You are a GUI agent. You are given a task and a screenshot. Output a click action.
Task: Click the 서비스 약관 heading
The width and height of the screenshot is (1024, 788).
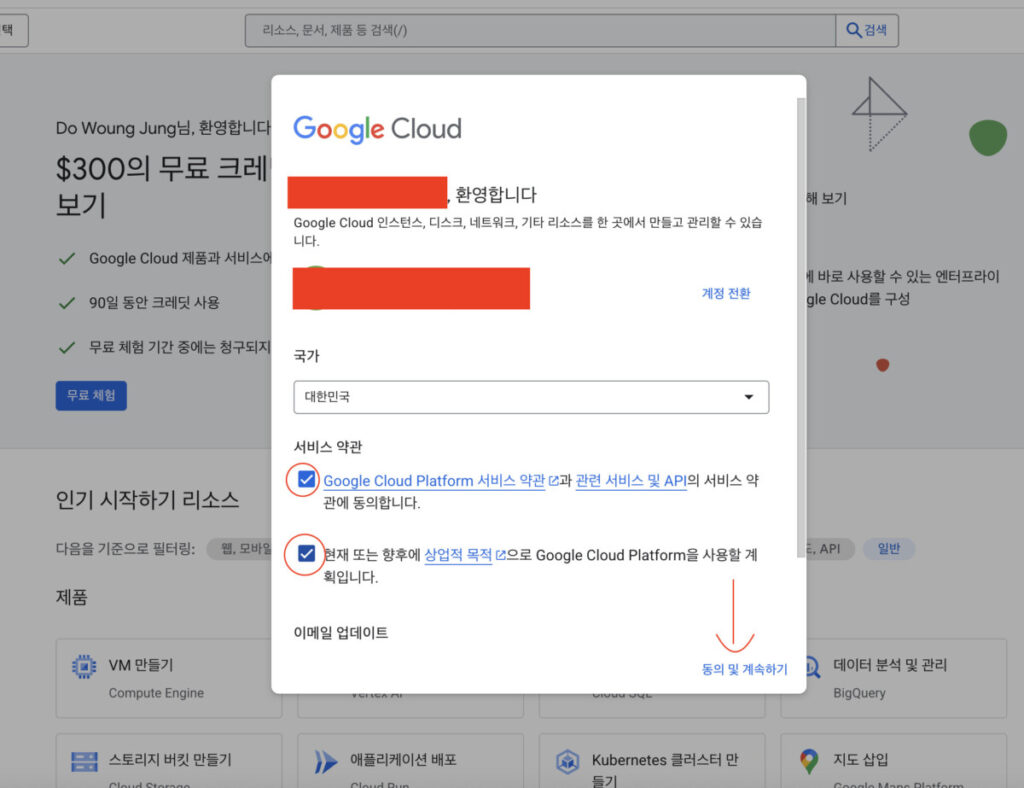tap(328, 447)
